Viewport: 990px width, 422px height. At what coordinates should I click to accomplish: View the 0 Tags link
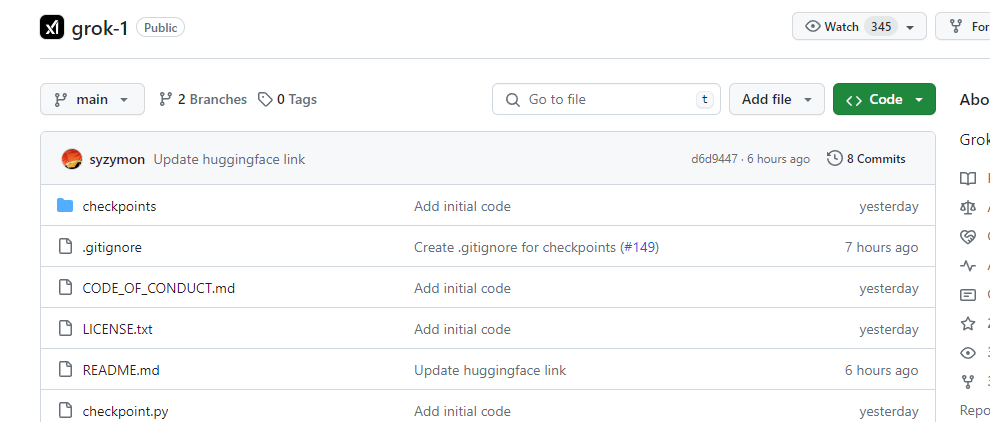(x=287, y=99)
